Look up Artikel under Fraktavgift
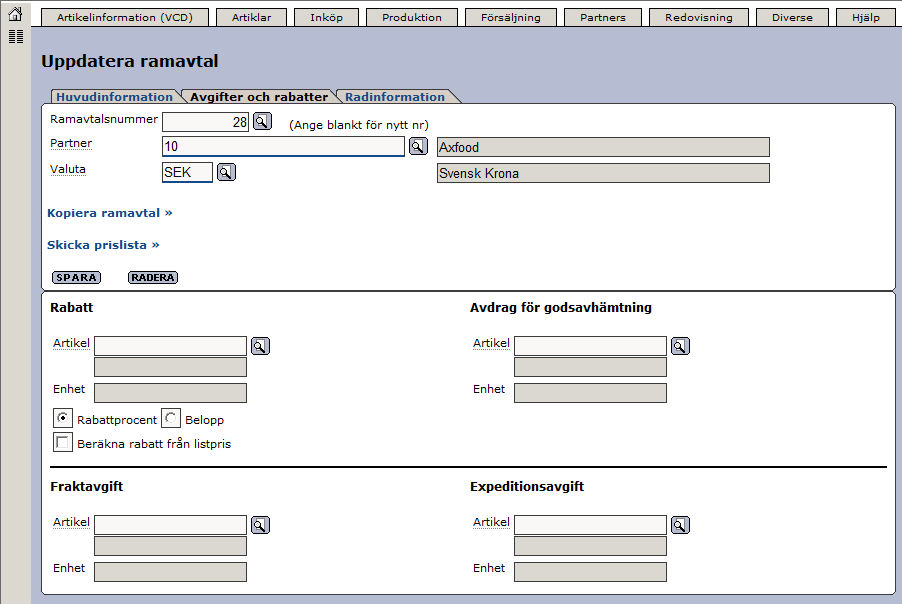The width and height of the screenshot is (902, 604). tap(260, 525)
